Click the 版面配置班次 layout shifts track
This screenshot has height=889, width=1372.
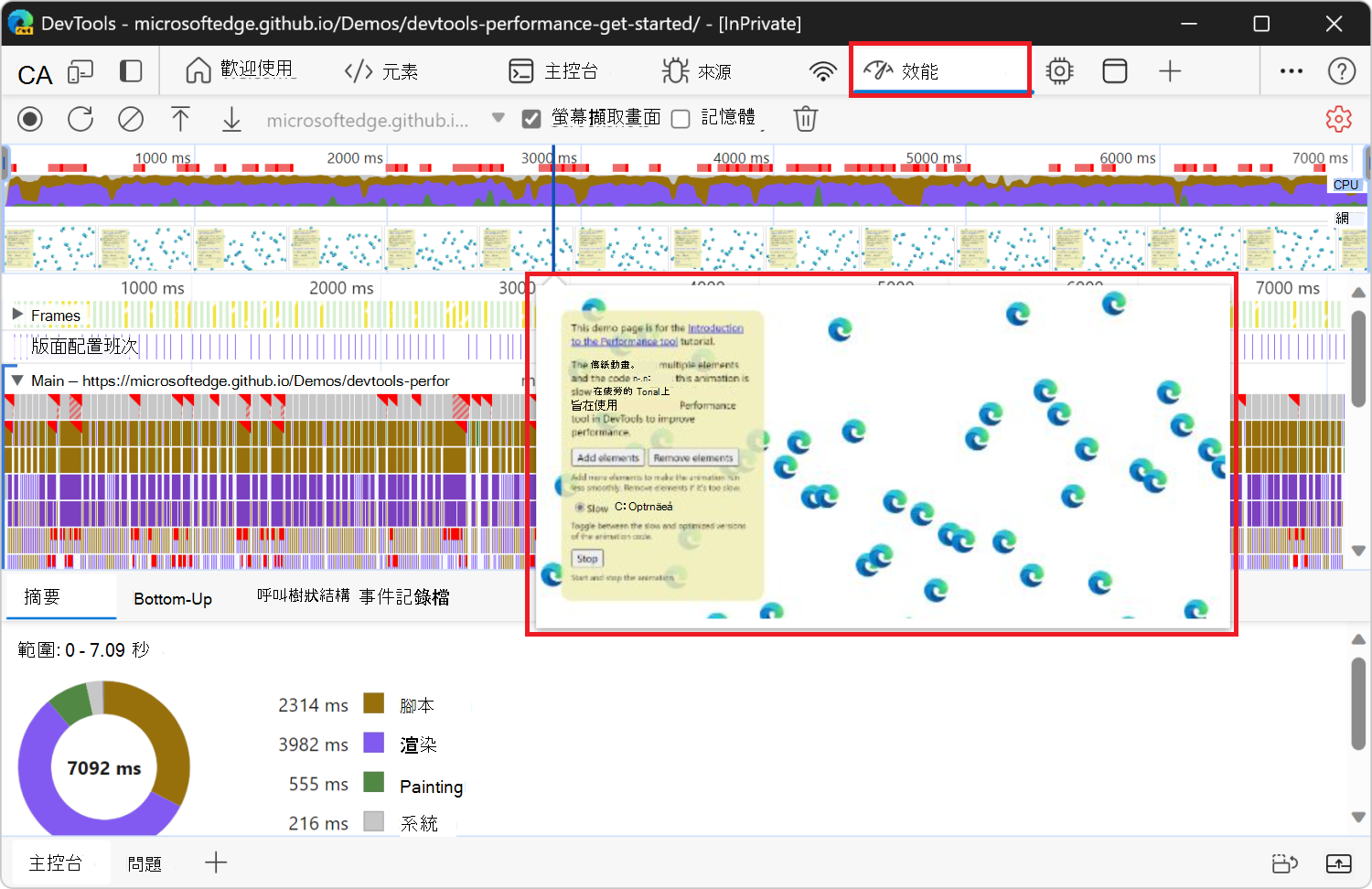(84, 347)
